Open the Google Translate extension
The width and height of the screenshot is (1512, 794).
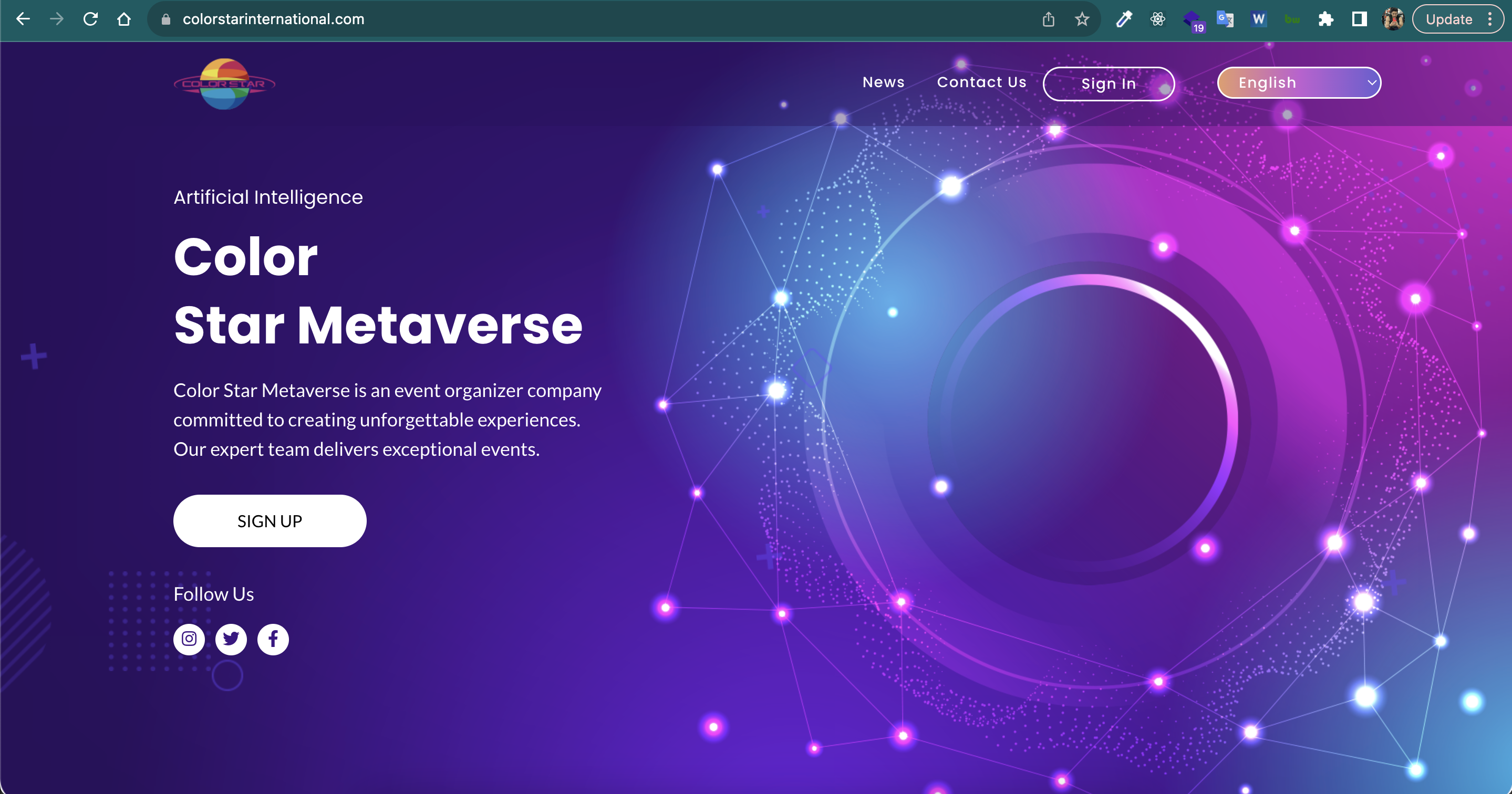pos(1225,19)
